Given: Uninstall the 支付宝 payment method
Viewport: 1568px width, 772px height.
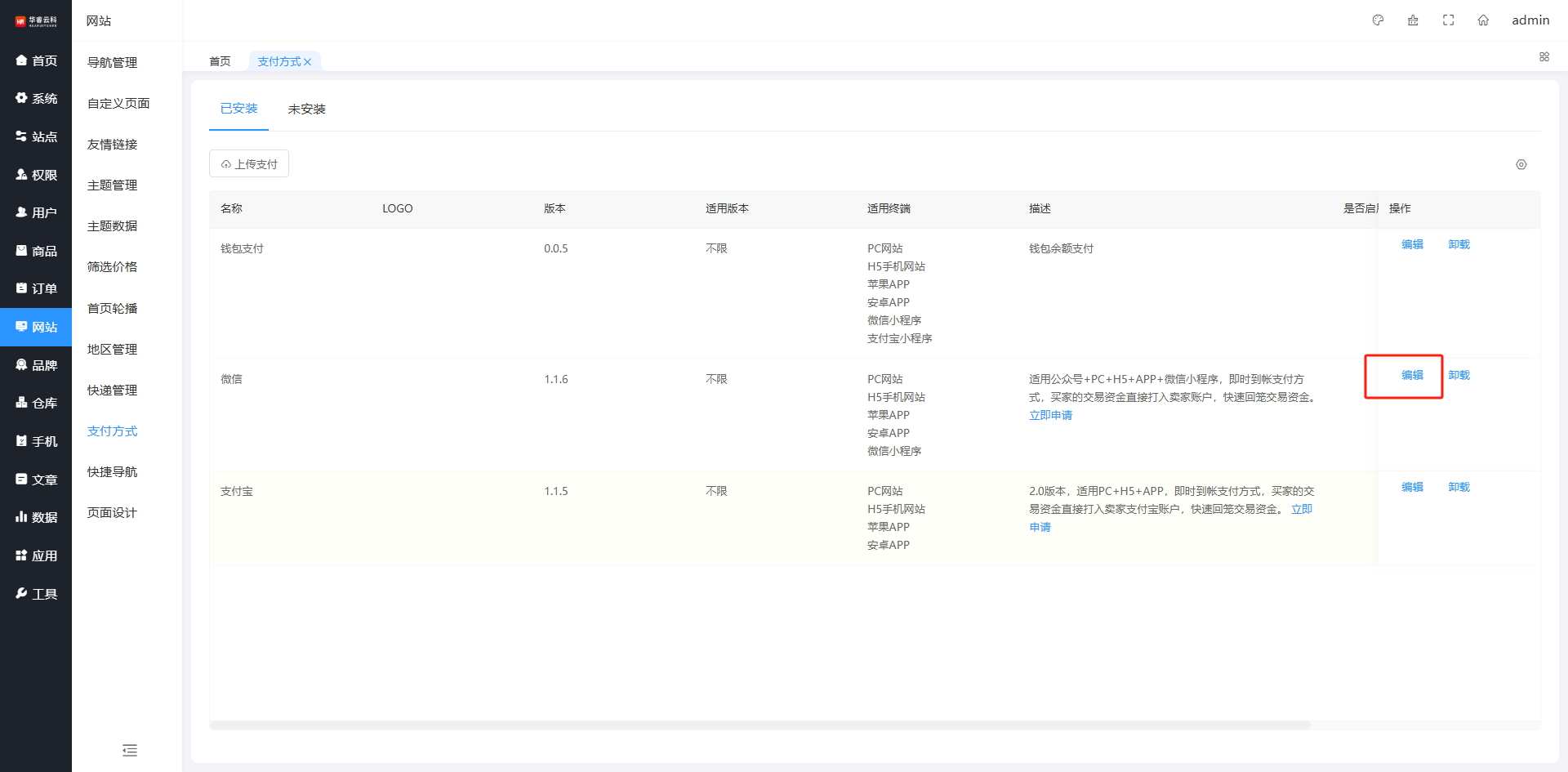Looking at the screenshot, I should tap(1459, 487).
